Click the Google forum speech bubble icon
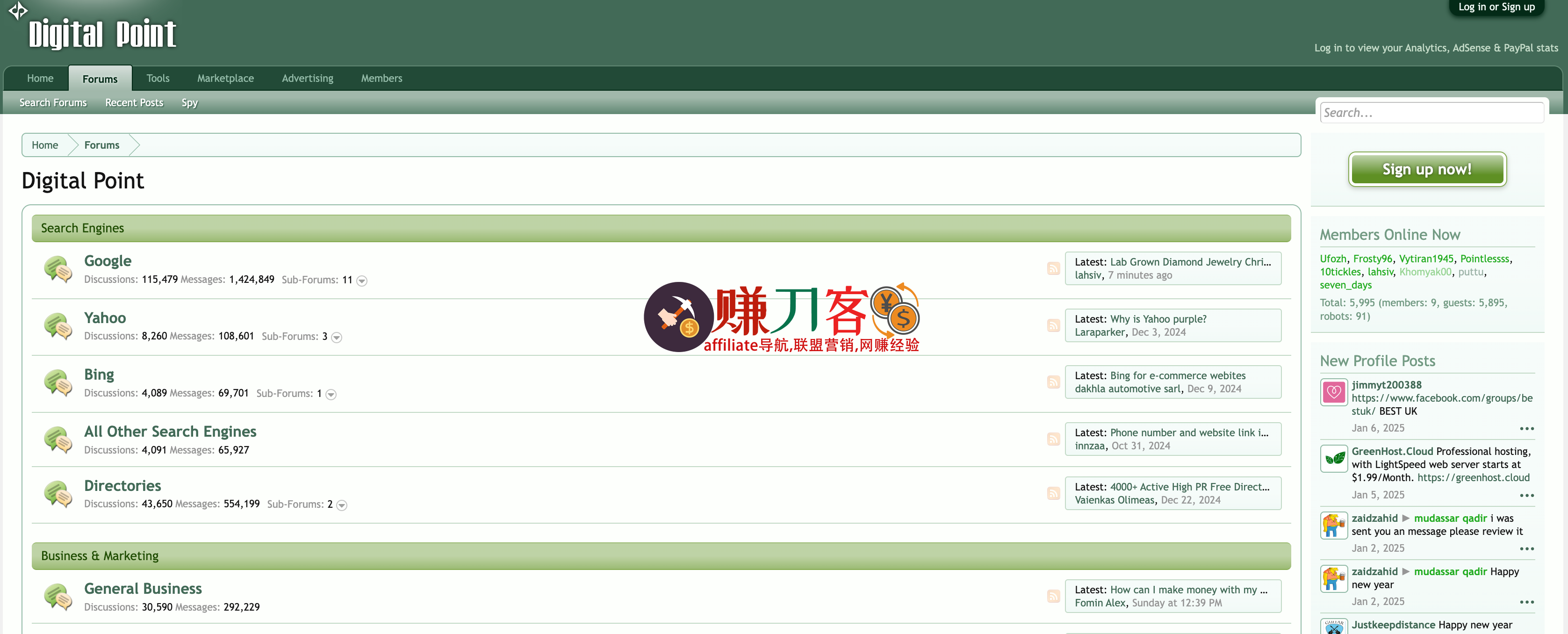Viewport: 1568px width, 634px height. (58, 268)
